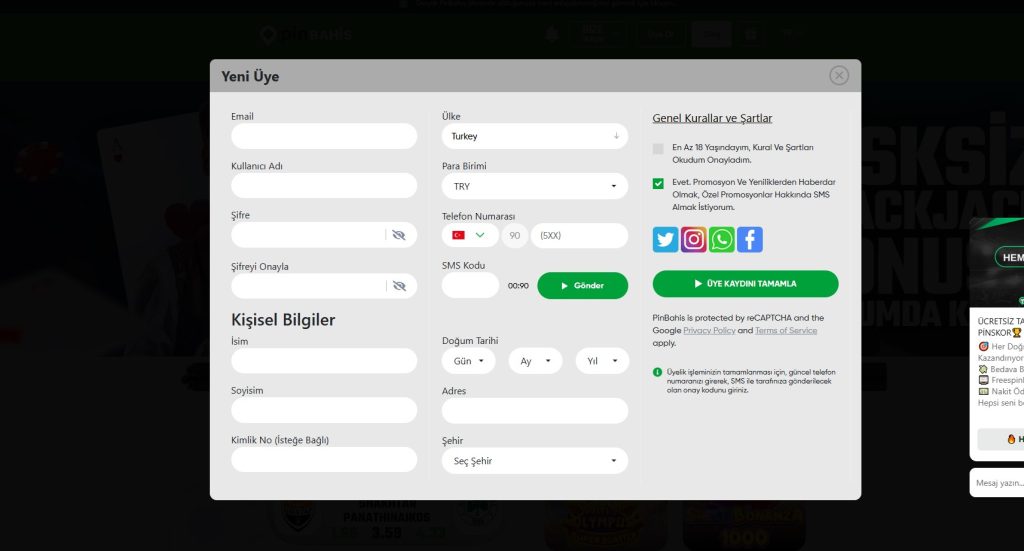This screenshot has width=1024, height=551.
Task: Click the Instagram icon
Action: tap(693, 239)
